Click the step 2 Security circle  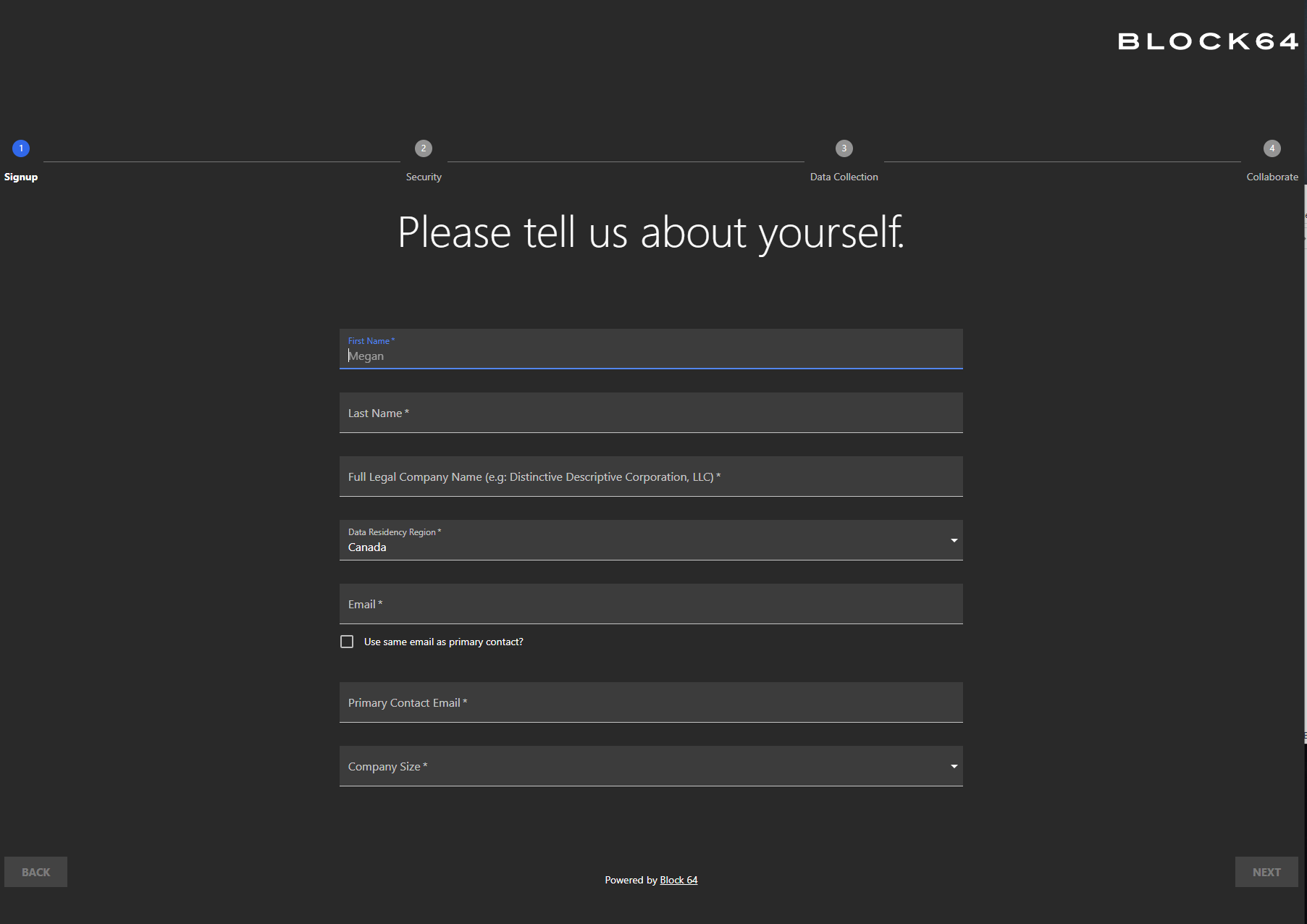click(x=424, y=148)
